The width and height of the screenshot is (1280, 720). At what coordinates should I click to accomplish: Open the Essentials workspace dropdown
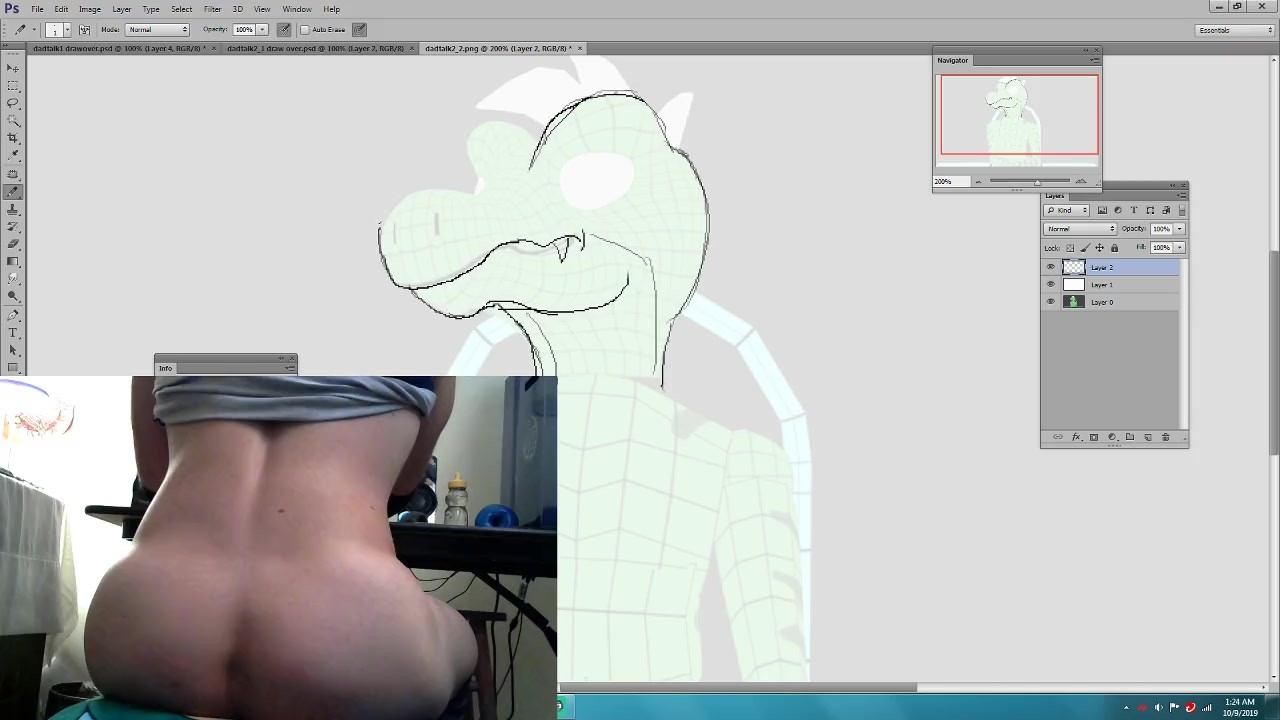[1236, 30]
